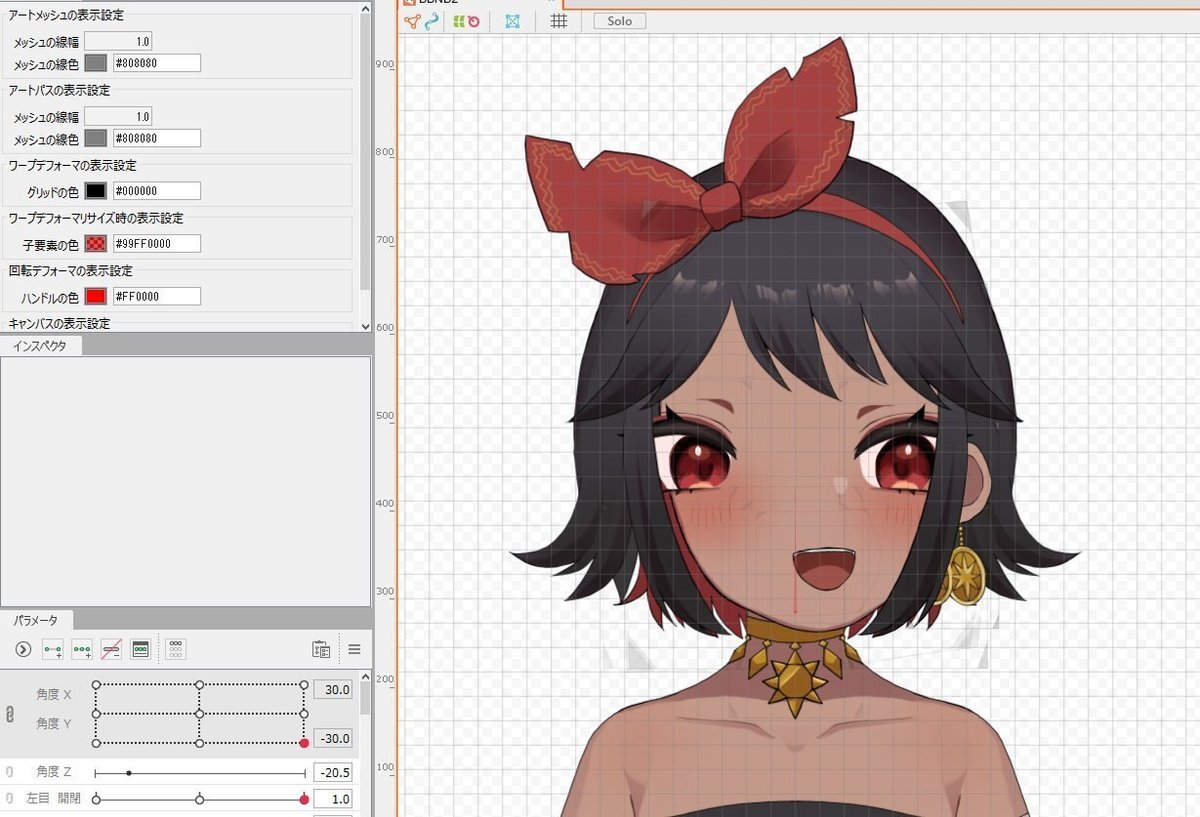Click the center key point of the 角度 X/Y grid
1200x817 pixels.
point(200,714)
